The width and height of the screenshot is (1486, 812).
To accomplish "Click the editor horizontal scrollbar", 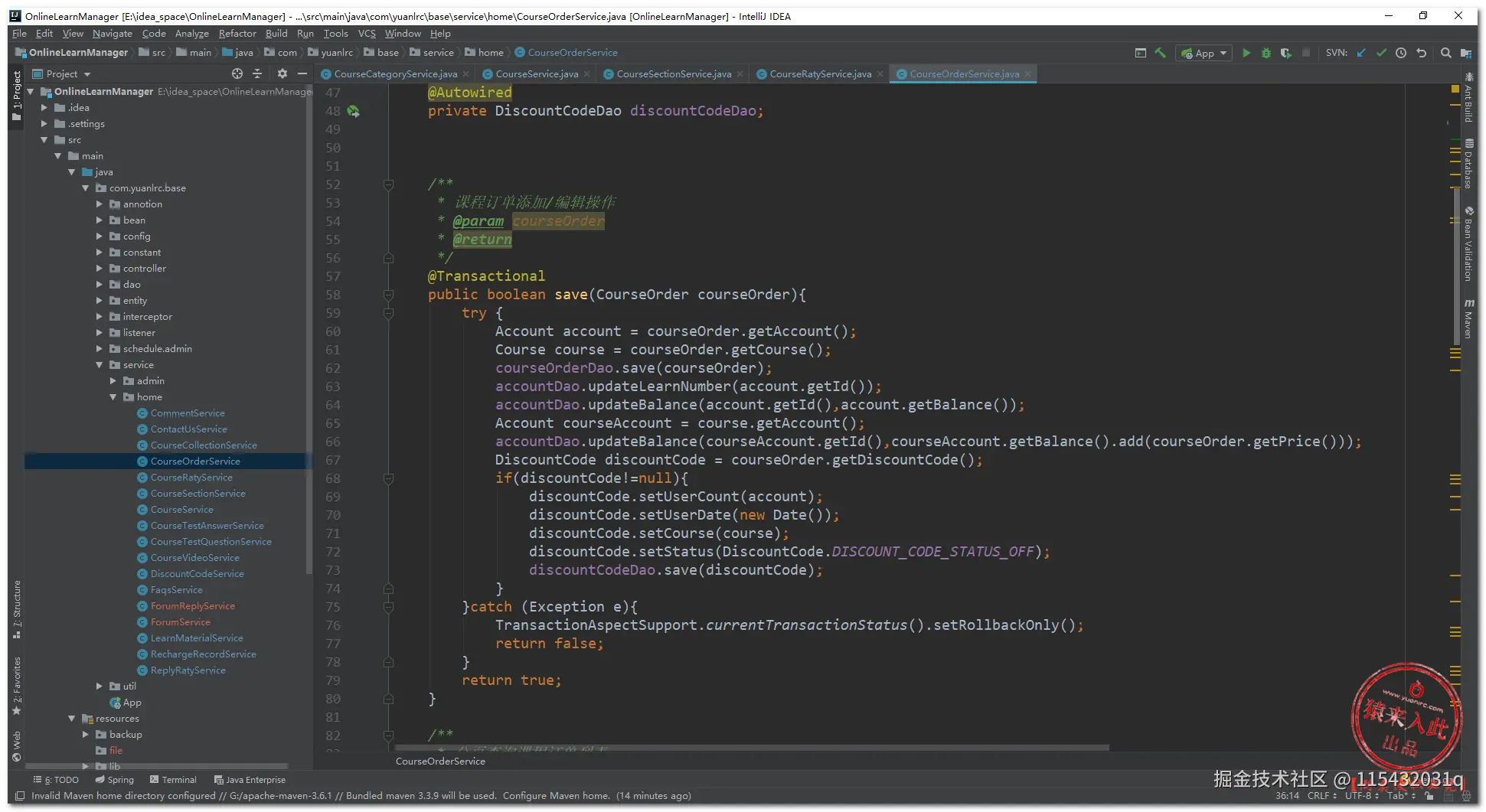I will tap(750, 748).
